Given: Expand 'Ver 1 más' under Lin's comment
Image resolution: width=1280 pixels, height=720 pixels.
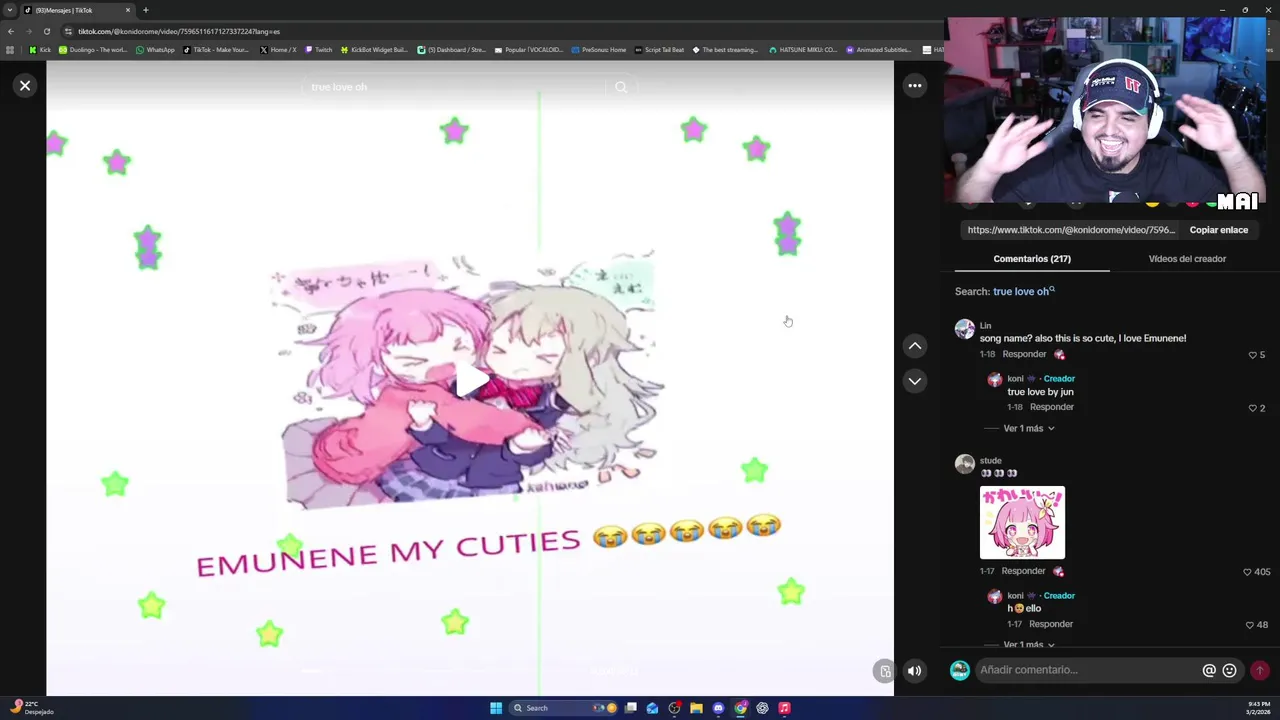Looking at the screenshot, I should point(1028,428).
